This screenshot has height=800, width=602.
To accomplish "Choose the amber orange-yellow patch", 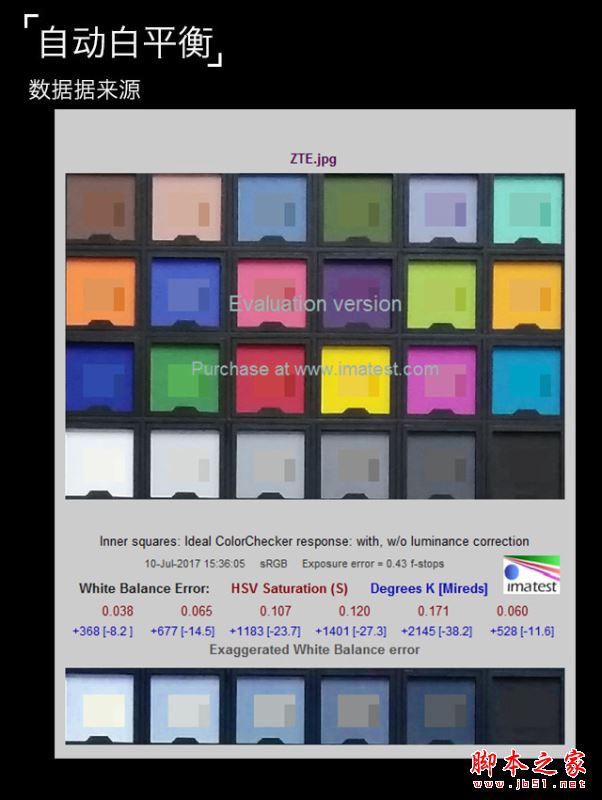I will [527, 295].
